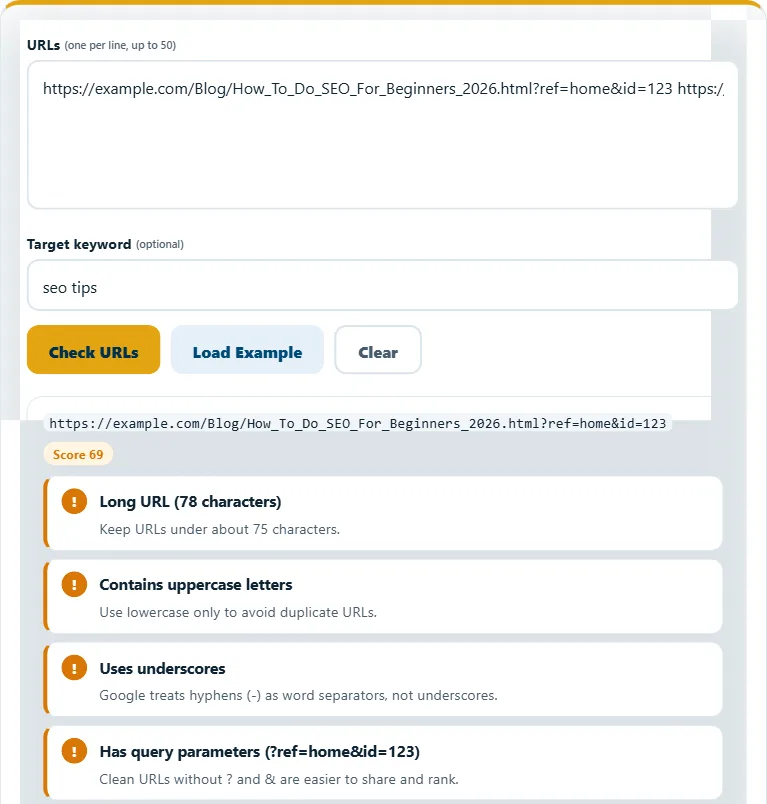Click 'Google treats hyphens (-) as word separators' text
The height and width of the screenshot is (804, 767).
(298, 695)
